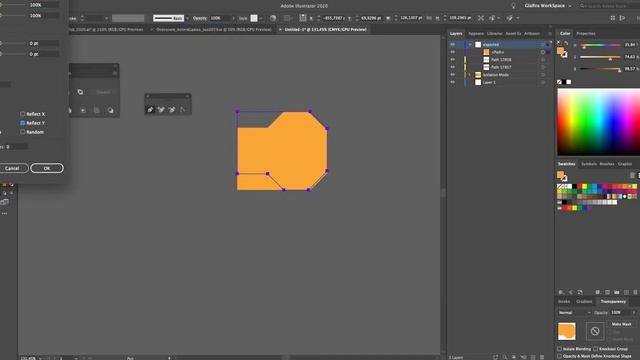This screenshot has width=640, height=360.
Task: Open the Brushes tab
Action: point(607,164)
